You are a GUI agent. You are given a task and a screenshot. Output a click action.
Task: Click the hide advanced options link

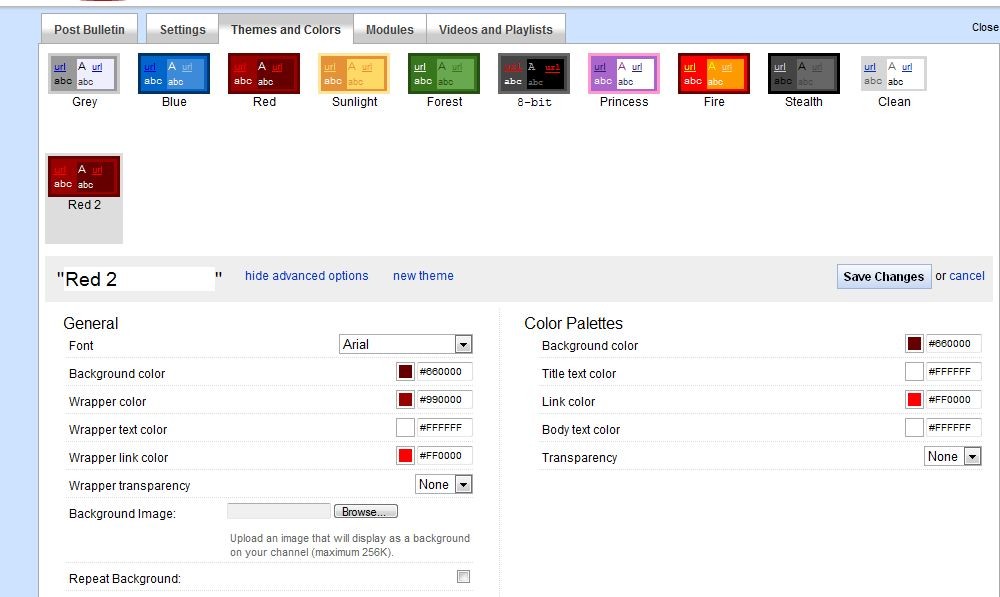click(306, 276)
